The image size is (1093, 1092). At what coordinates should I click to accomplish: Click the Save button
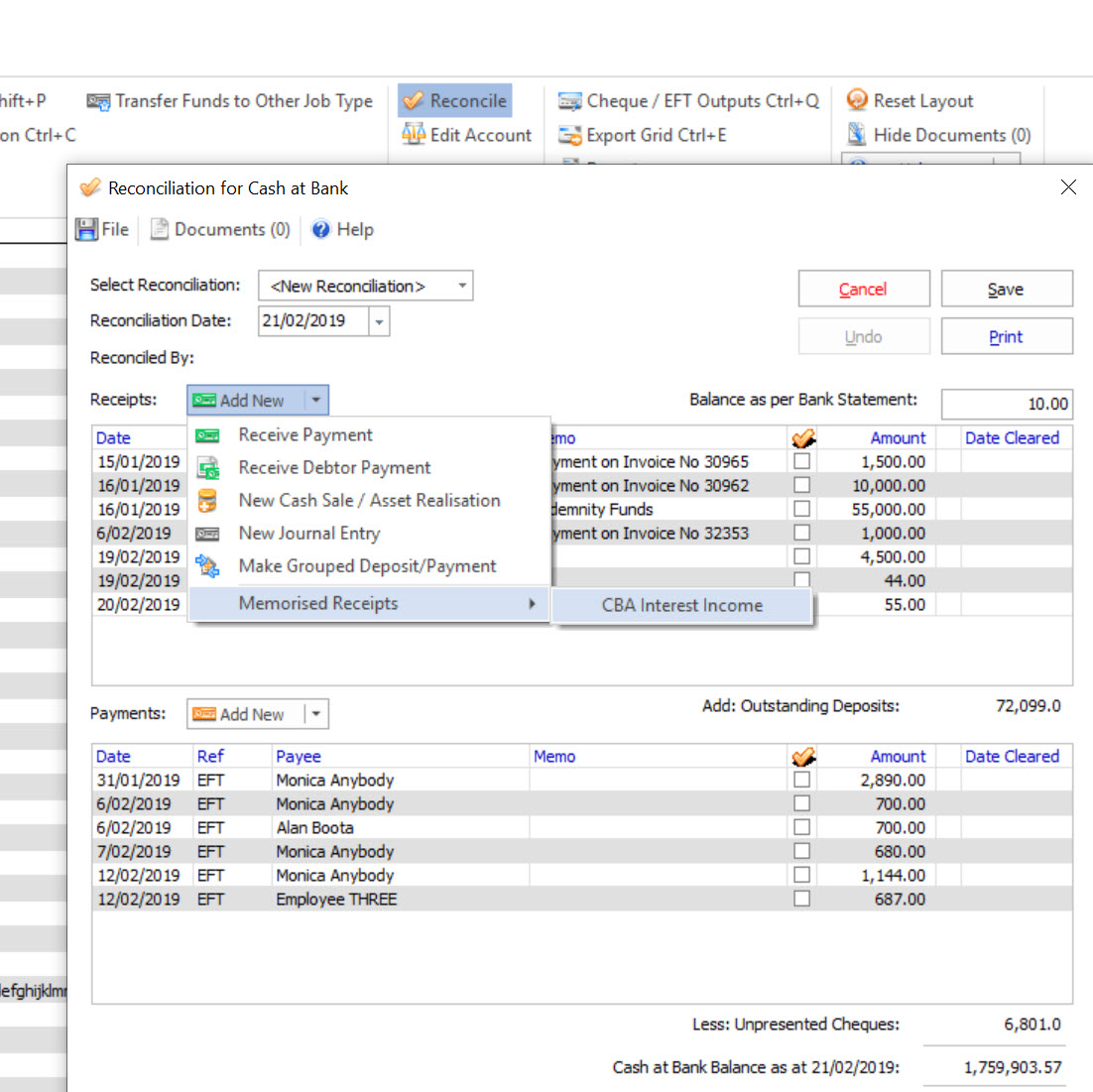pos(1006,288)
